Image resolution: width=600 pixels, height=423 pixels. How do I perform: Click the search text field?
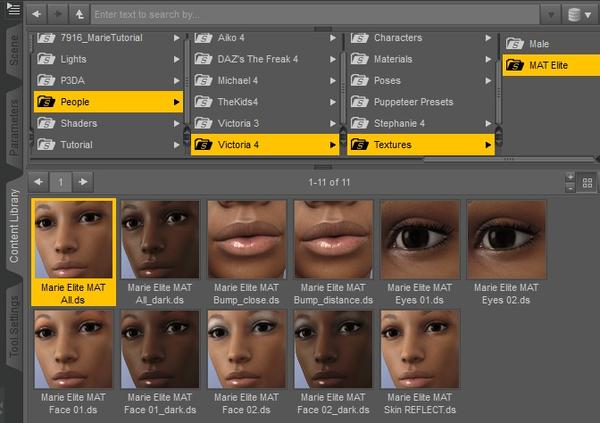point(315,15)
